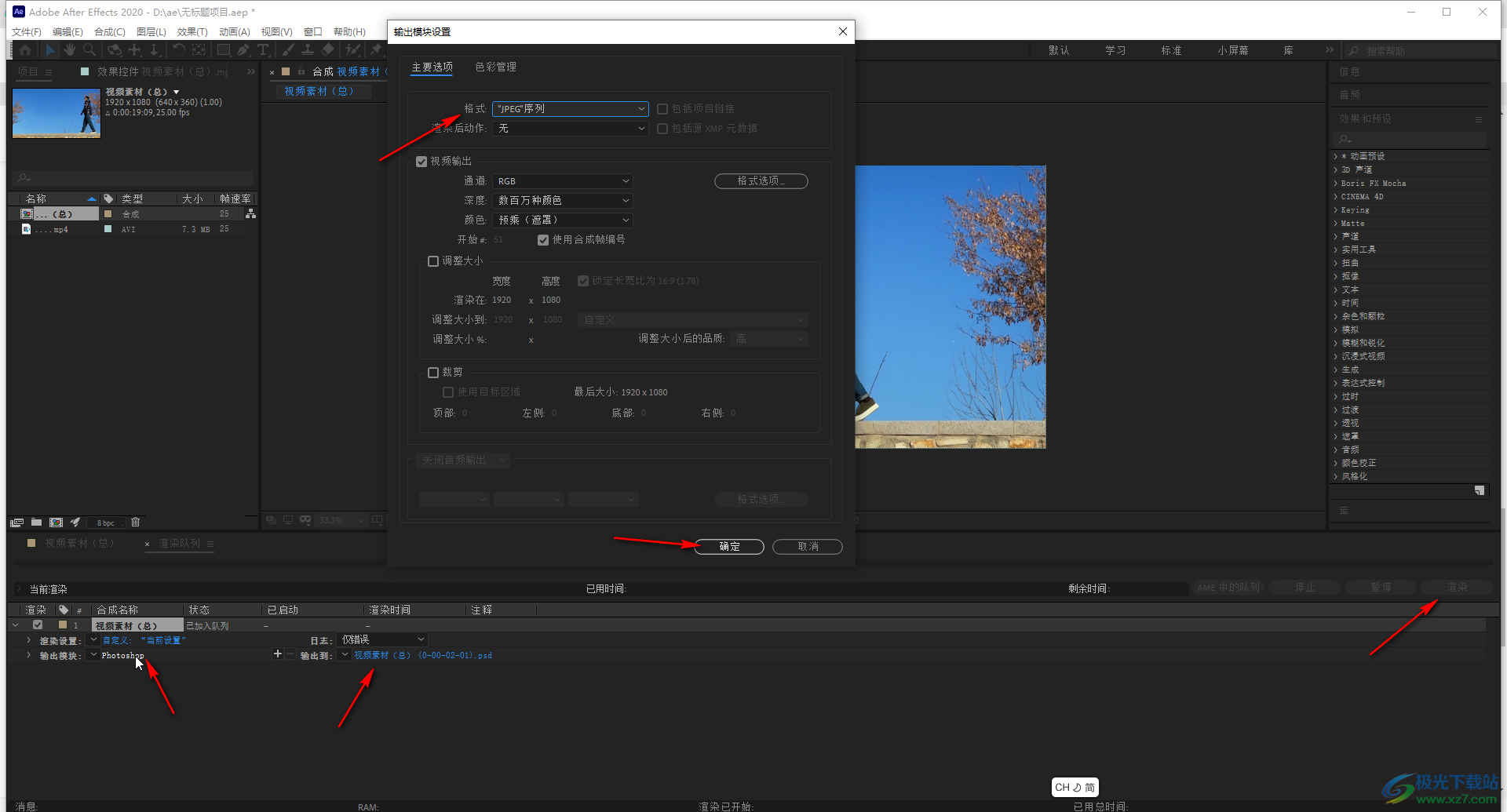Open the 深度 color depth dropdown
The width and height of the screenshot is (1507, 812).
pyautogui.click(x=563, y=201)
